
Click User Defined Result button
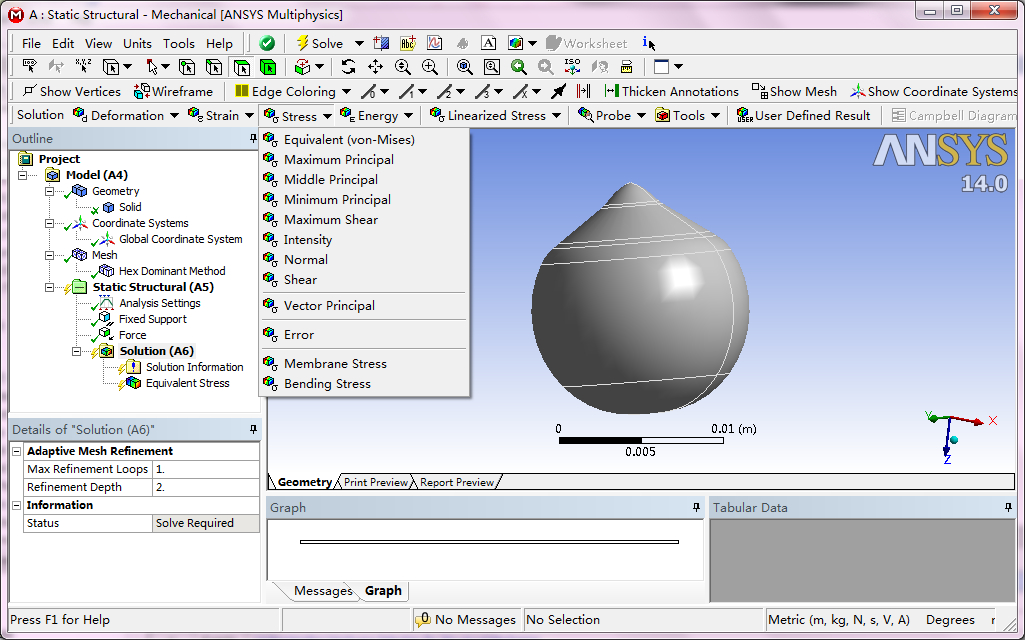click(804, 116)
